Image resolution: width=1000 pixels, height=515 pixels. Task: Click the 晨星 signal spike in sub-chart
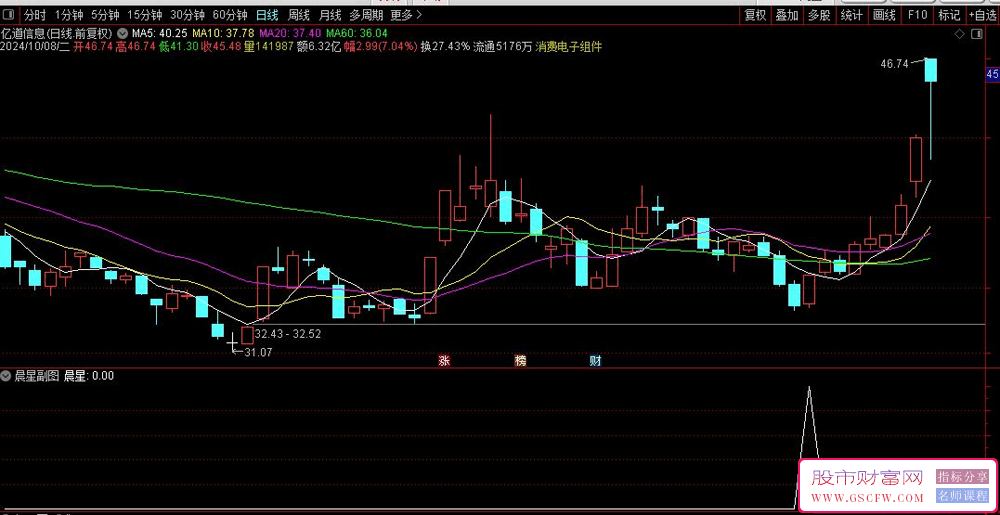(809, 424)
